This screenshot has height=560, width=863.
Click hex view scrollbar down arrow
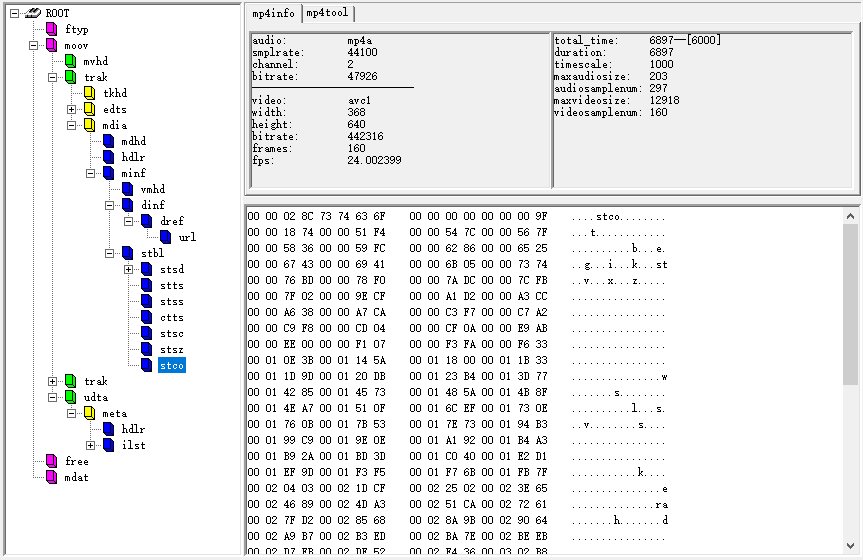point(850,546)
